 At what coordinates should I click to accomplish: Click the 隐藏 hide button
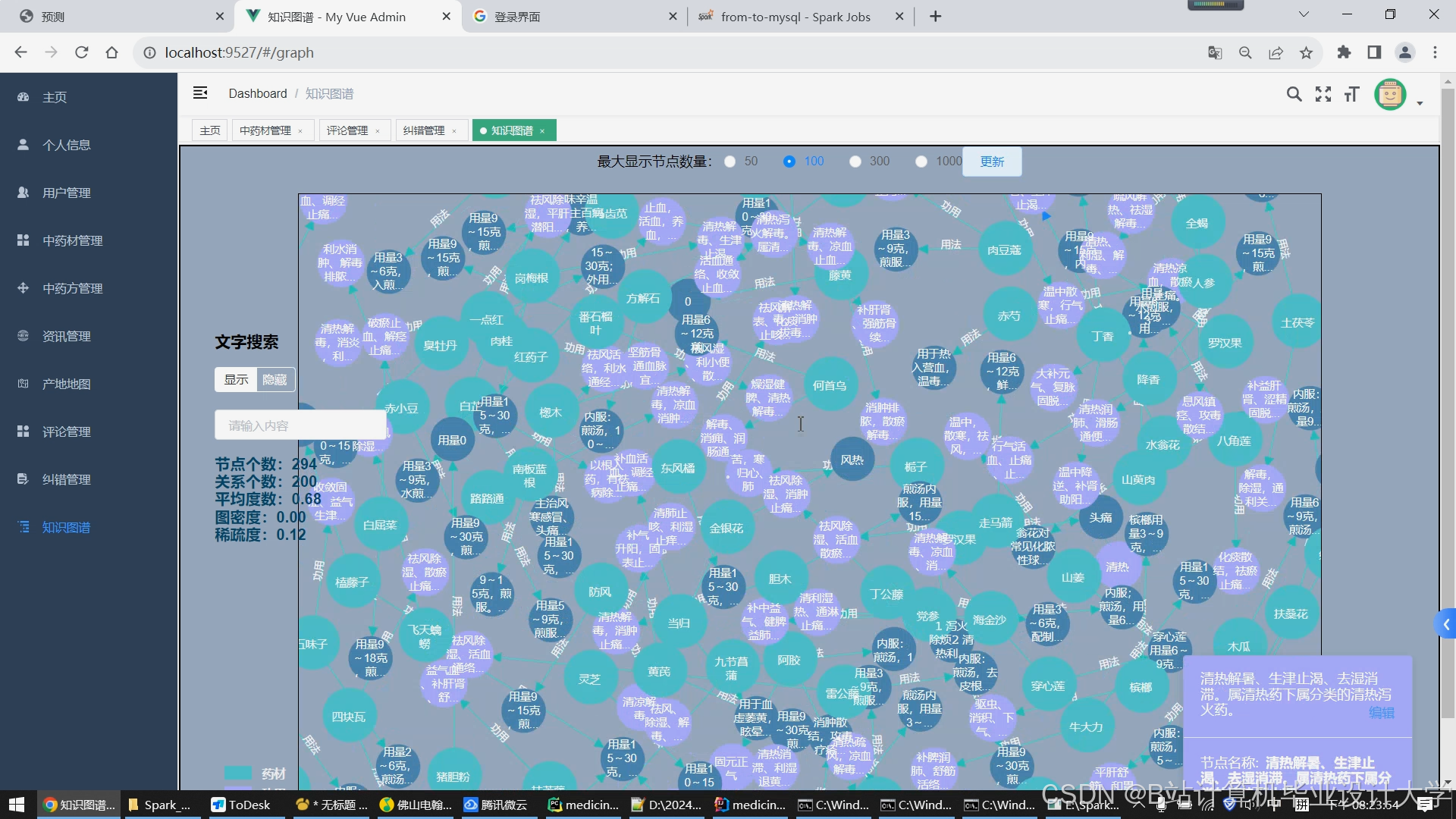point(275,379)
